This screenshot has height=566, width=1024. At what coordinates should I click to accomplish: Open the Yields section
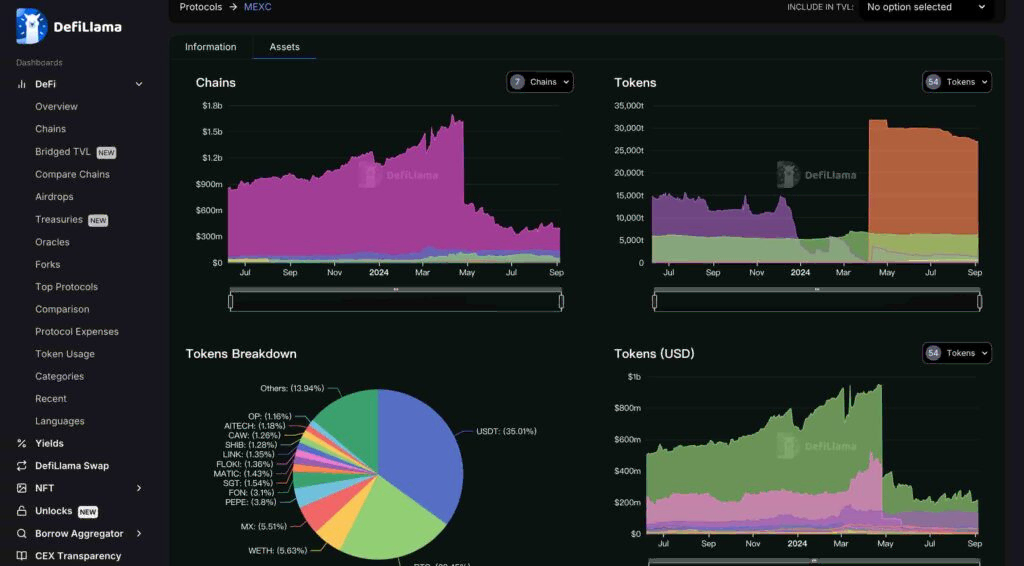coord(50,443)
